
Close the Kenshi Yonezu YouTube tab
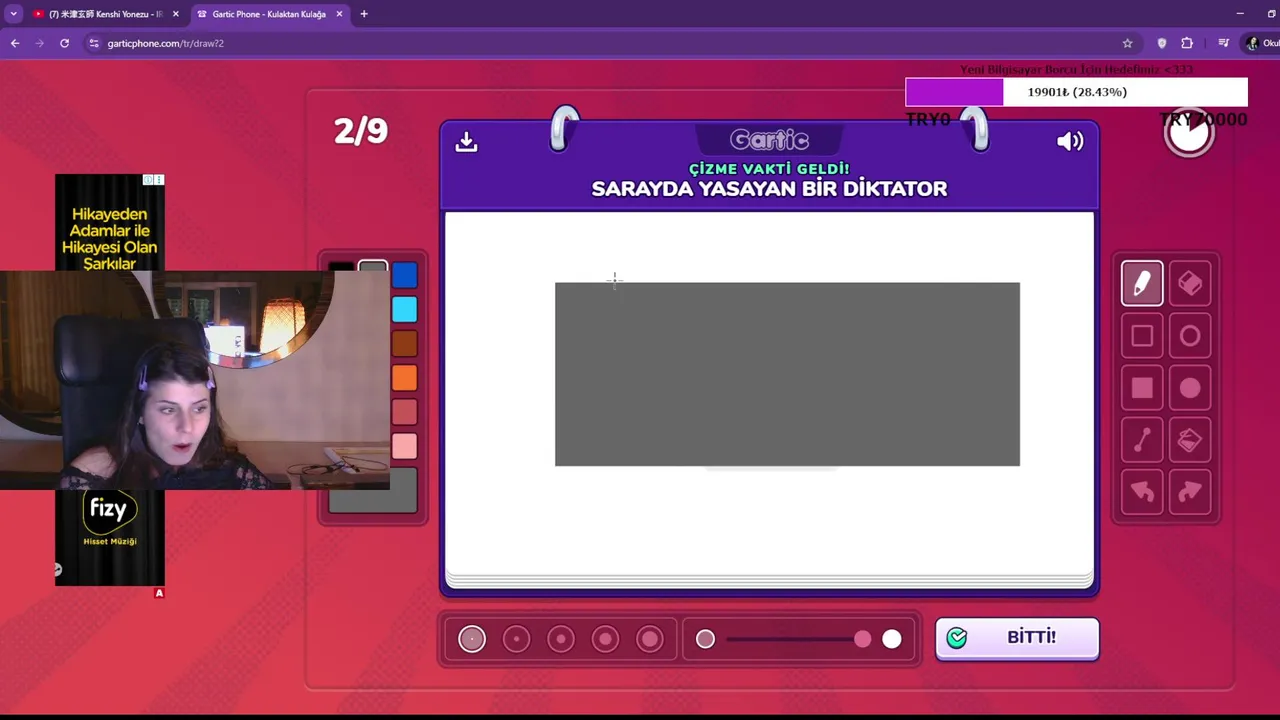pyautogui.click(x=175, y=14)
